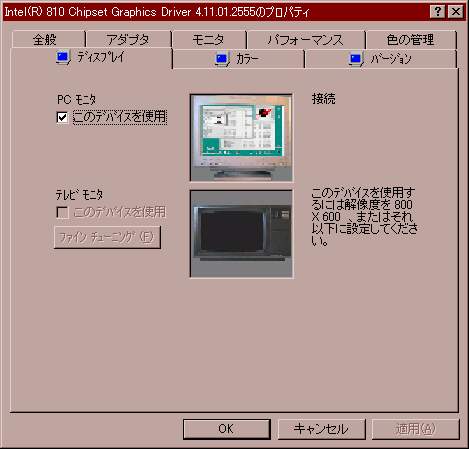Check テレビ モニタ このデバイスを使用 checkbox
This screenshot has height=449, width=469.
[62, 212]
